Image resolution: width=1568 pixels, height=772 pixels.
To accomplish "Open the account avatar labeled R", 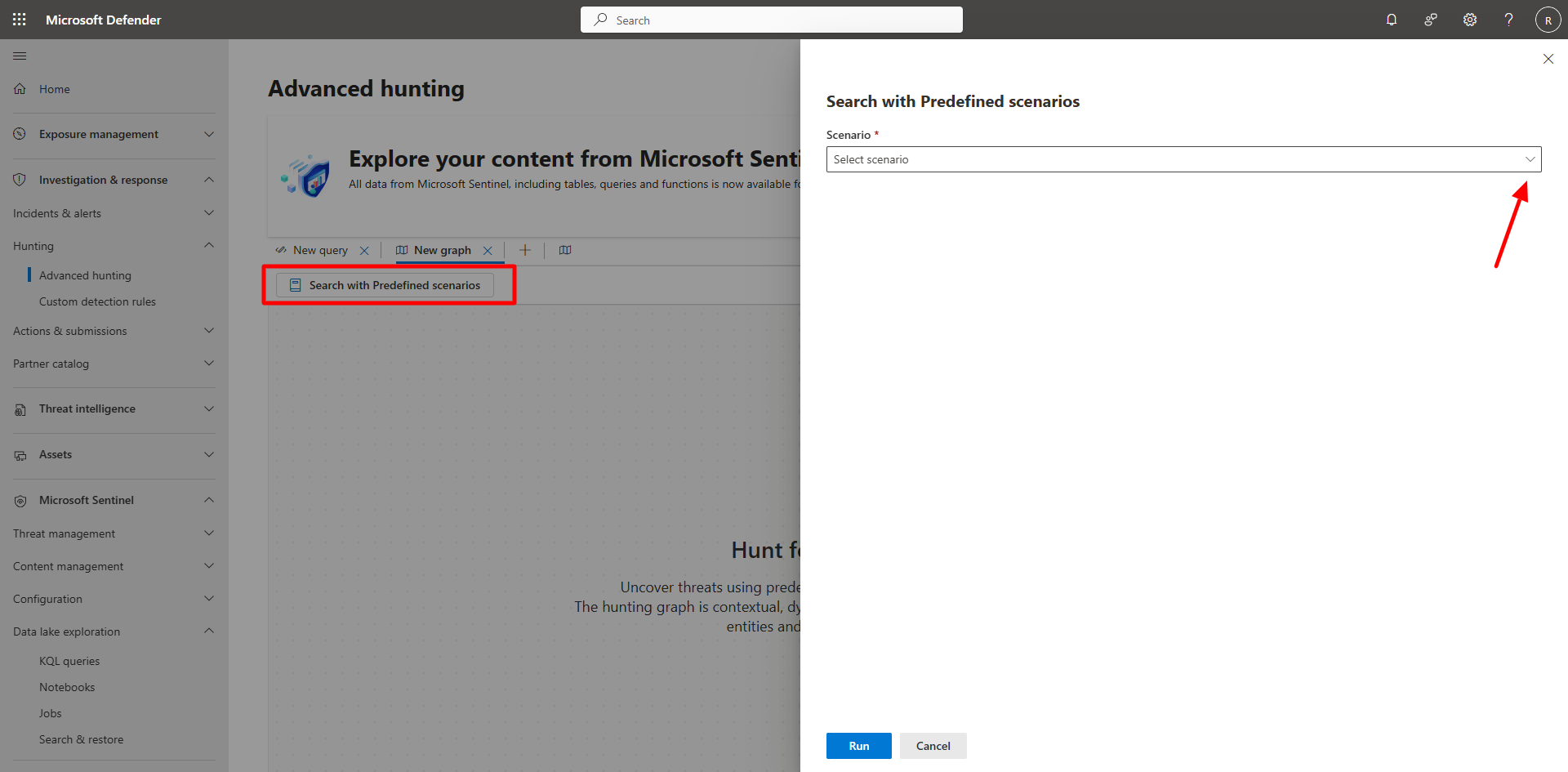I will click(1548, 20).
